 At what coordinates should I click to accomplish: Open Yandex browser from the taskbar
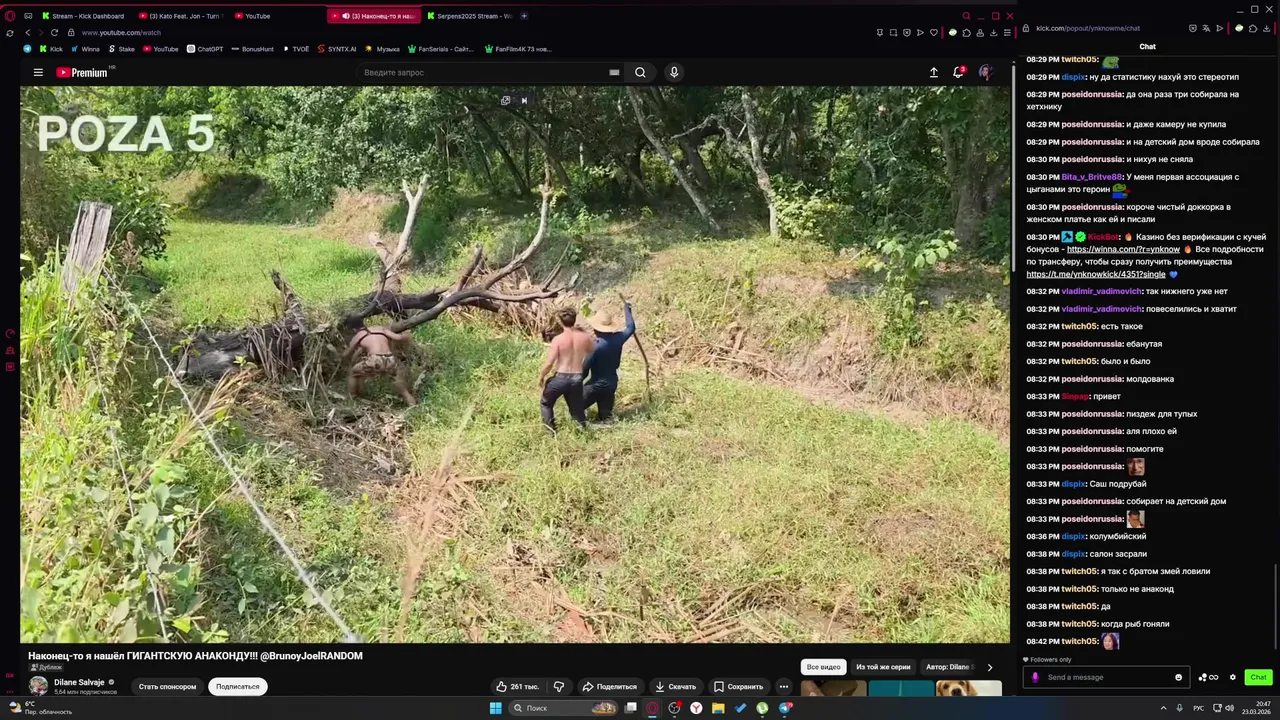click(x=696, y=708)
